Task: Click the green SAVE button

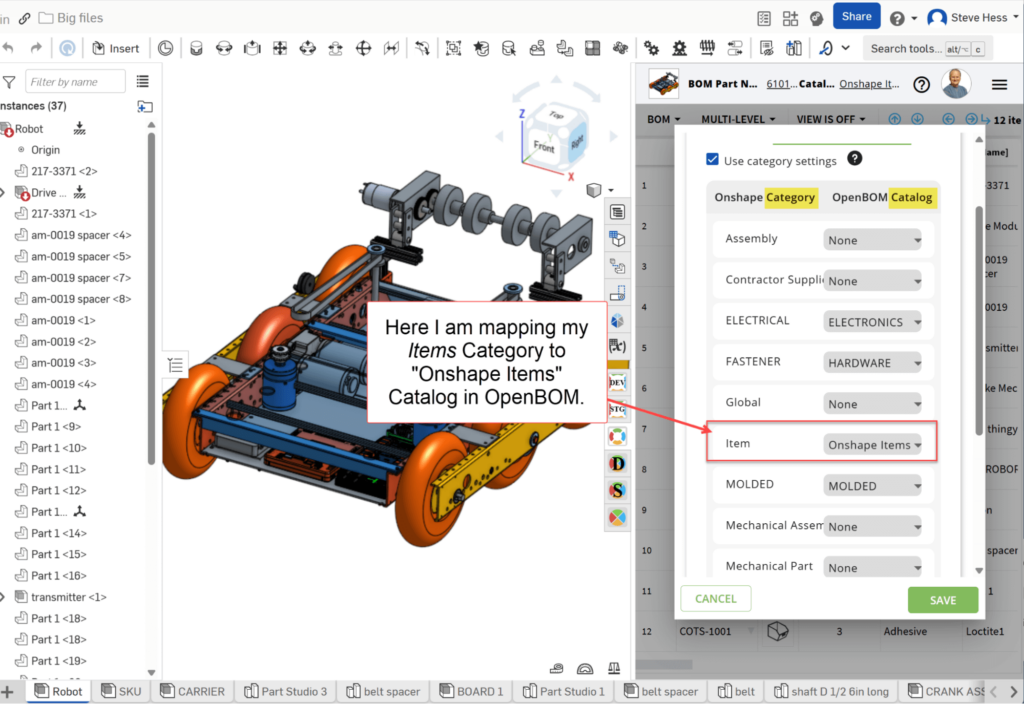Action: click(942, 600)
